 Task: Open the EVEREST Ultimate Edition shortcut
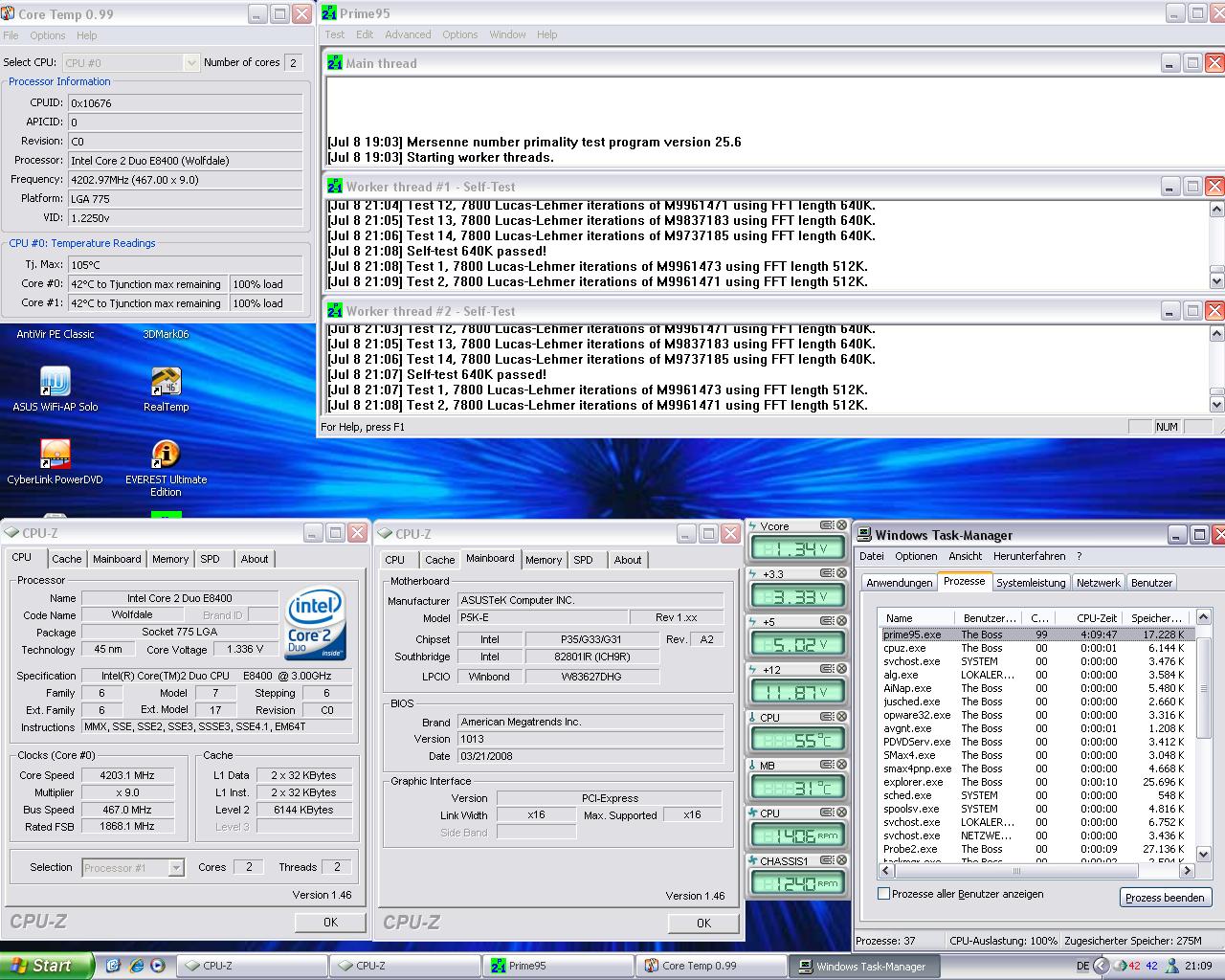point(166,456)
